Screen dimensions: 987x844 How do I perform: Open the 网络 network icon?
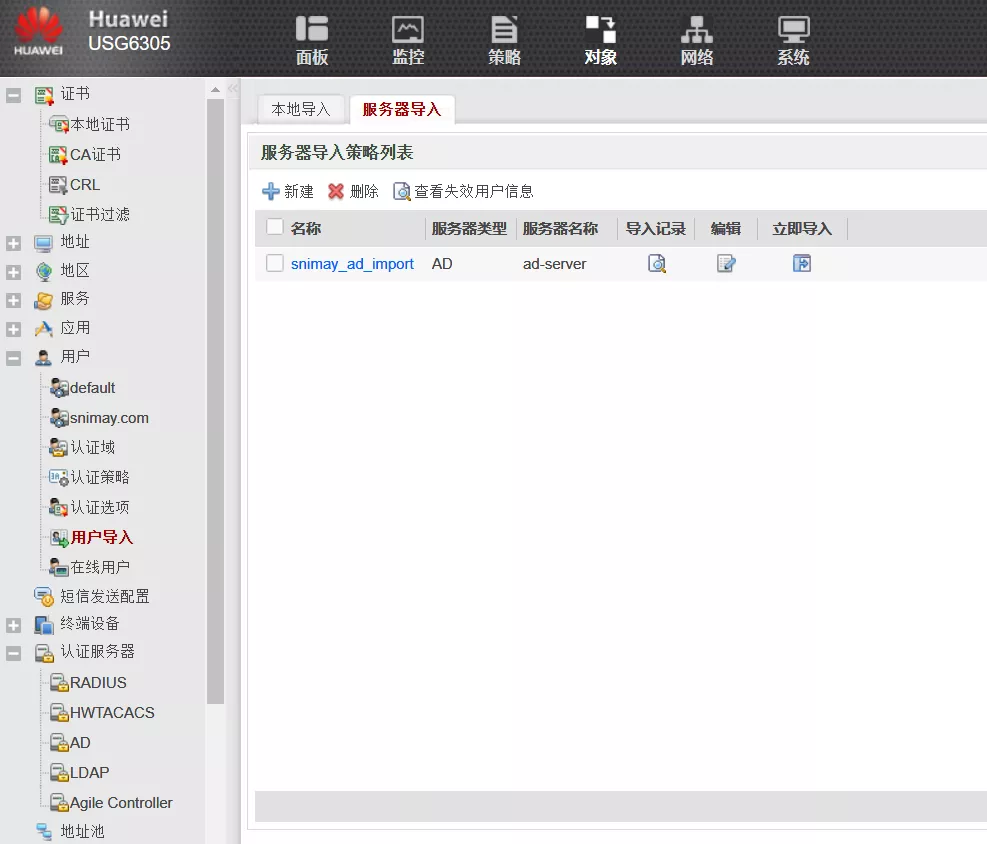click(x=697, y=41)
